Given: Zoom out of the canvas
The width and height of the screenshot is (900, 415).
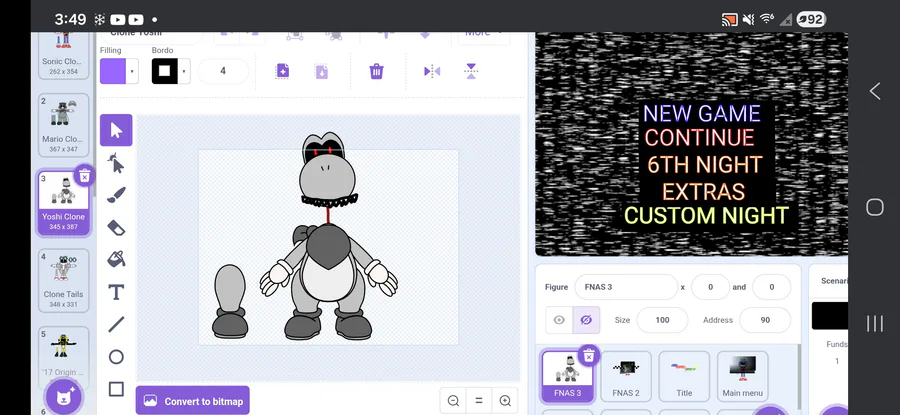Looking at the screenshot, I should (x=453, y=401).
